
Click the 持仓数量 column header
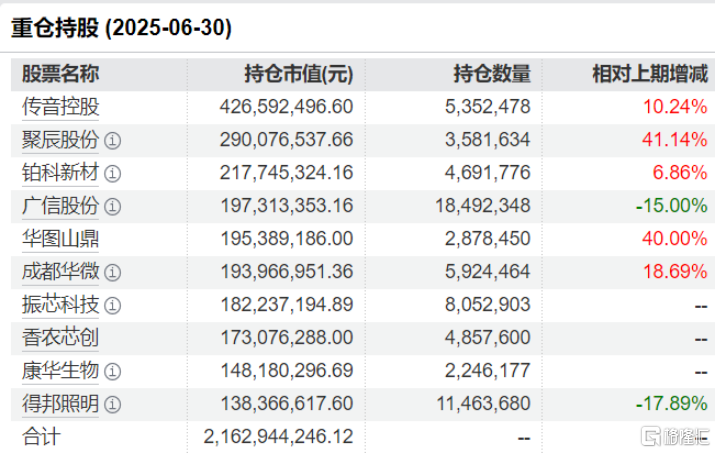491,74
